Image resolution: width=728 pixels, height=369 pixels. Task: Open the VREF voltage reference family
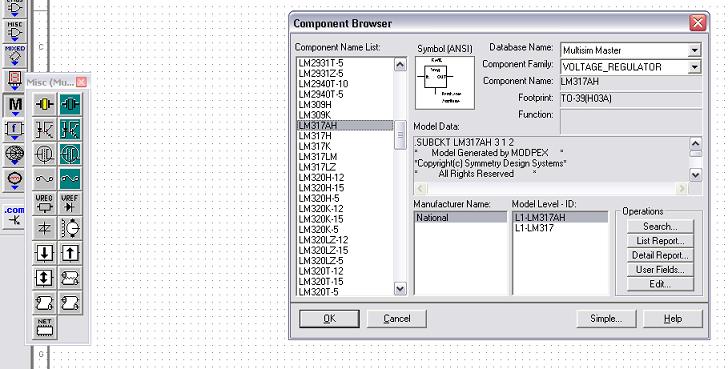[70, 204]
